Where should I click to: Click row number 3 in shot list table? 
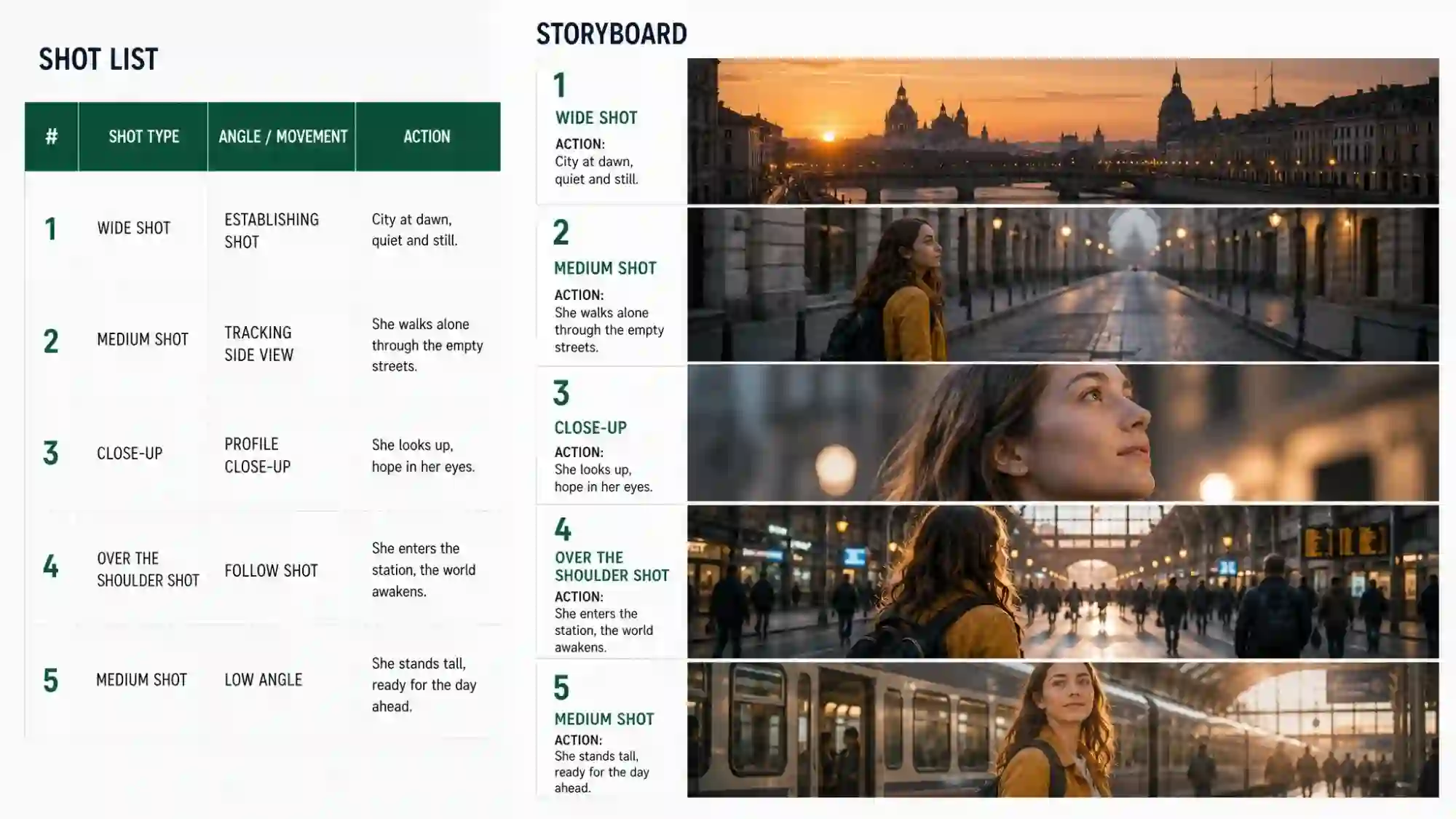[x=50, y=454]
